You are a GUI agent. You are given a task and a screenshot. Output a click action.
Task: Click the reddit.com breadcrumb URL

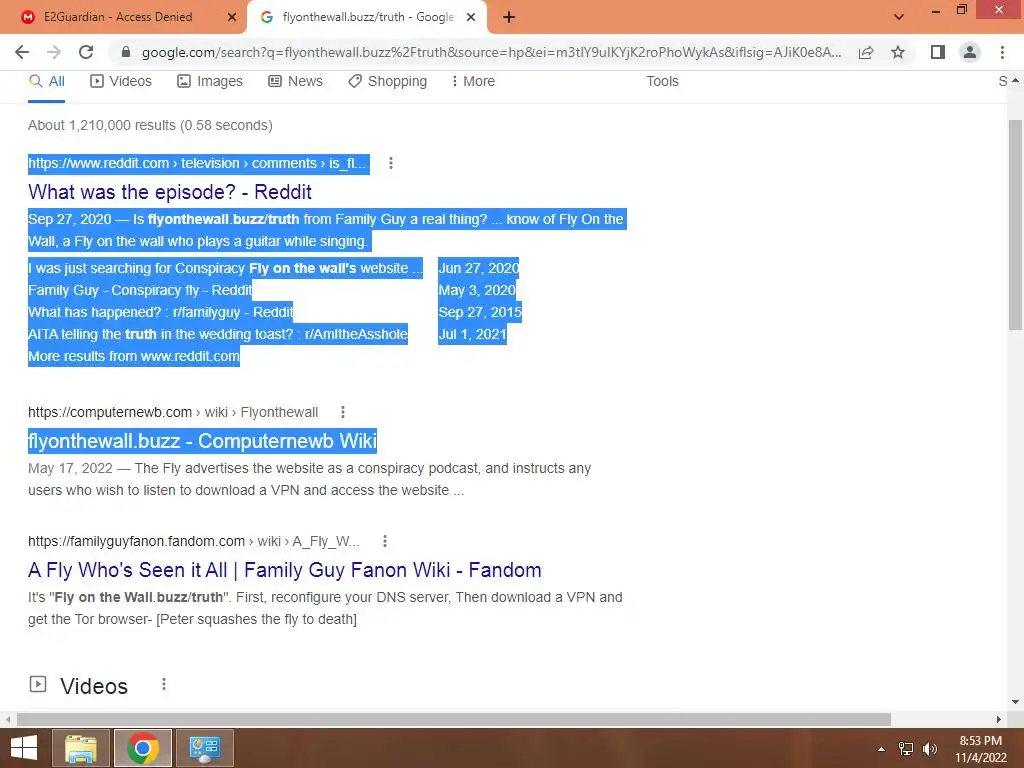[x=199, y=163]
